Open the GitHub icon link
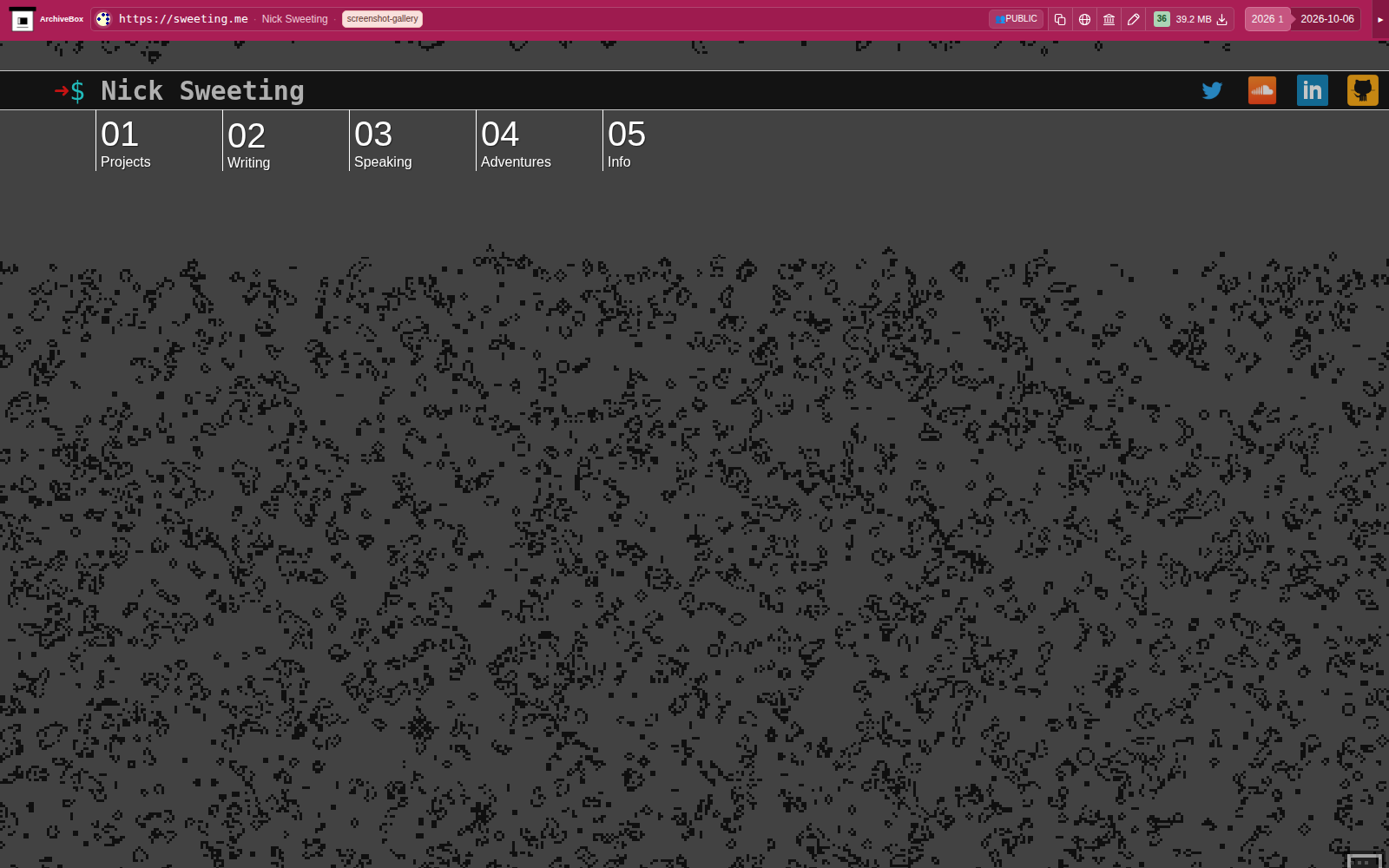The height and width of the screenshot is (868, 1389). [x=1363, y=90]
